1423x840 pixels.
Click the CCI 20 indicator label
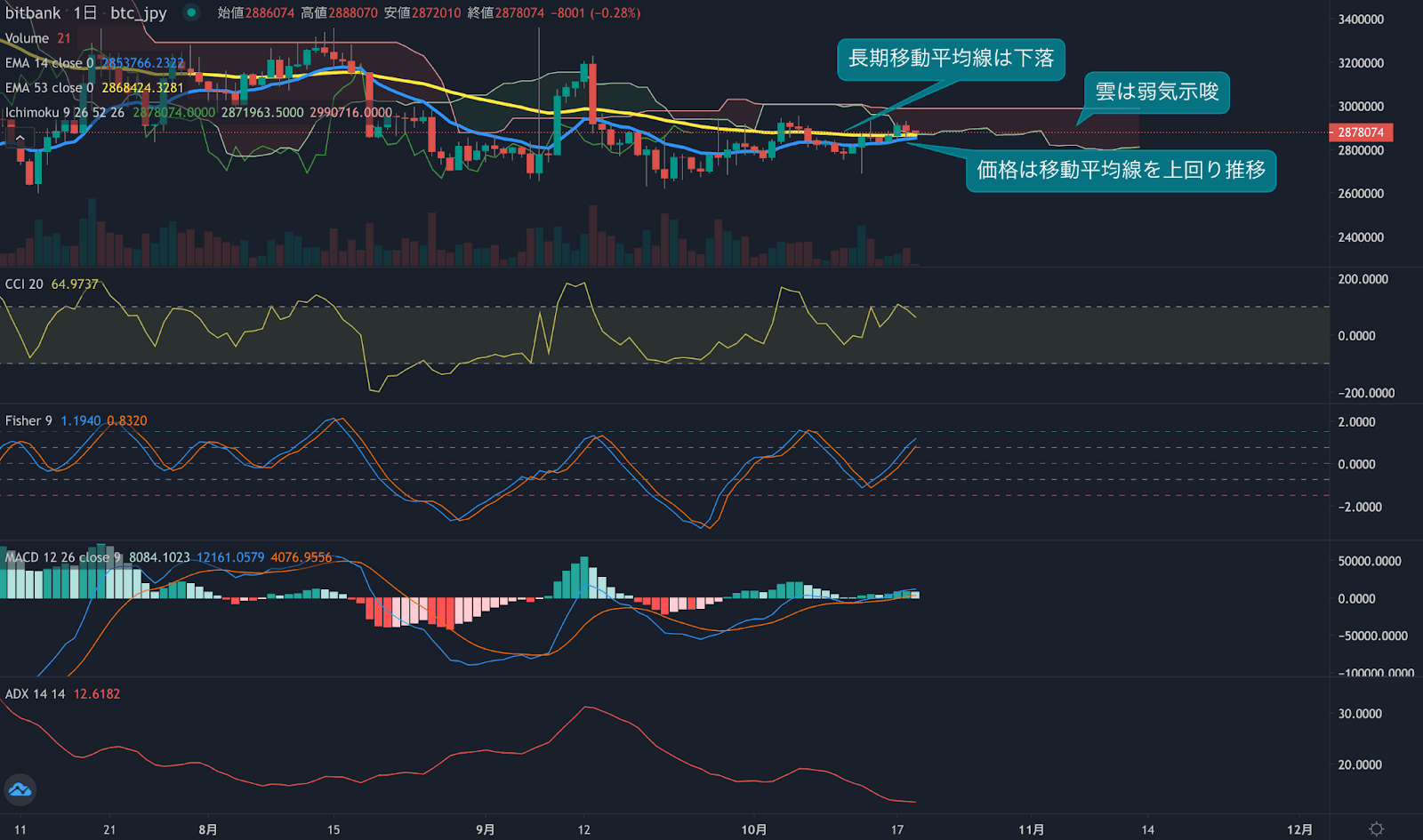[24, 284]
